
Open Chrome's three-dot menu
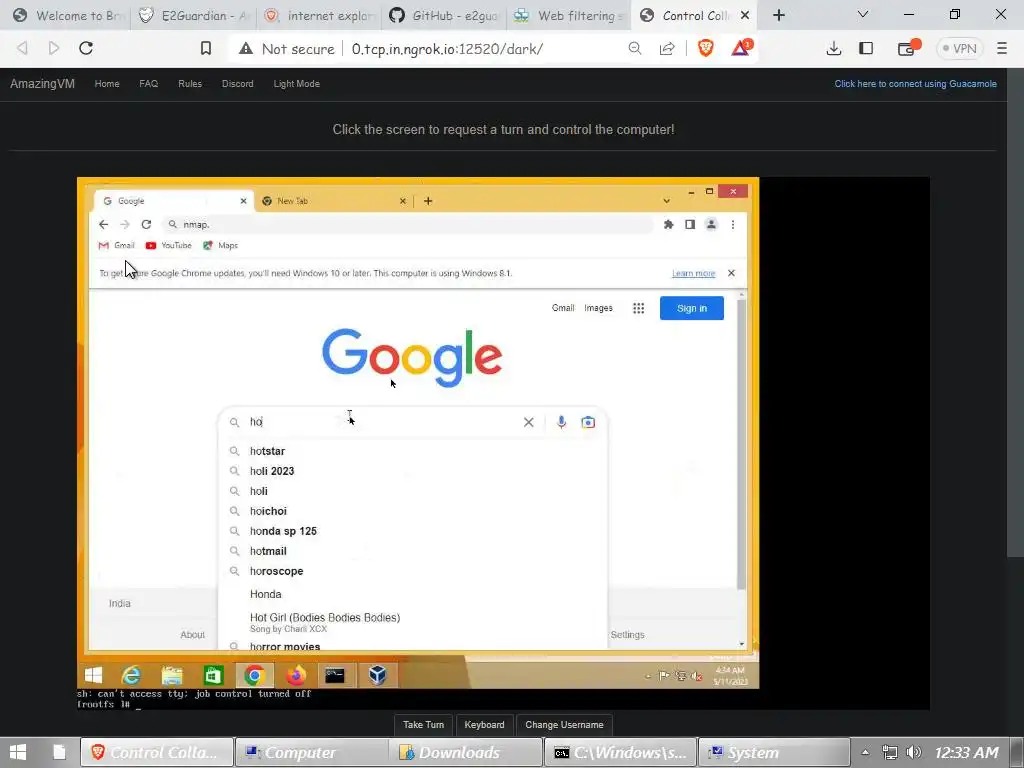(x=733, y=225)
